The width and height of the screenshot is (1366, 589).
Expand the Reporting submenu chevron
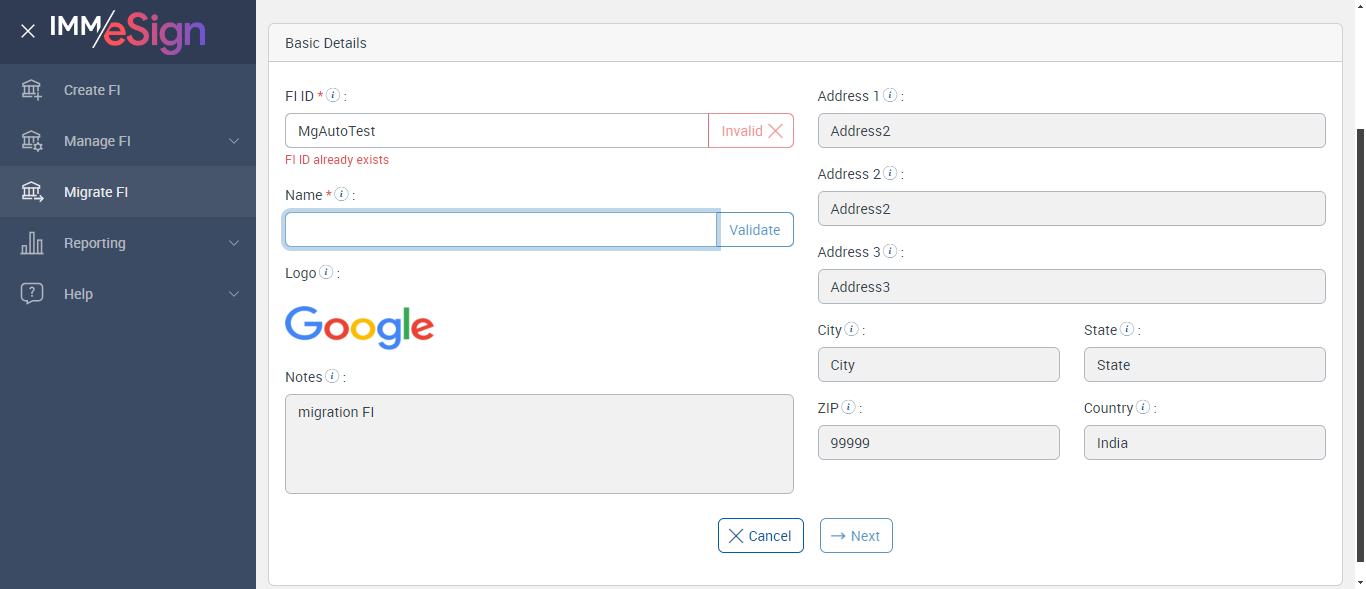tap(234, 243)
